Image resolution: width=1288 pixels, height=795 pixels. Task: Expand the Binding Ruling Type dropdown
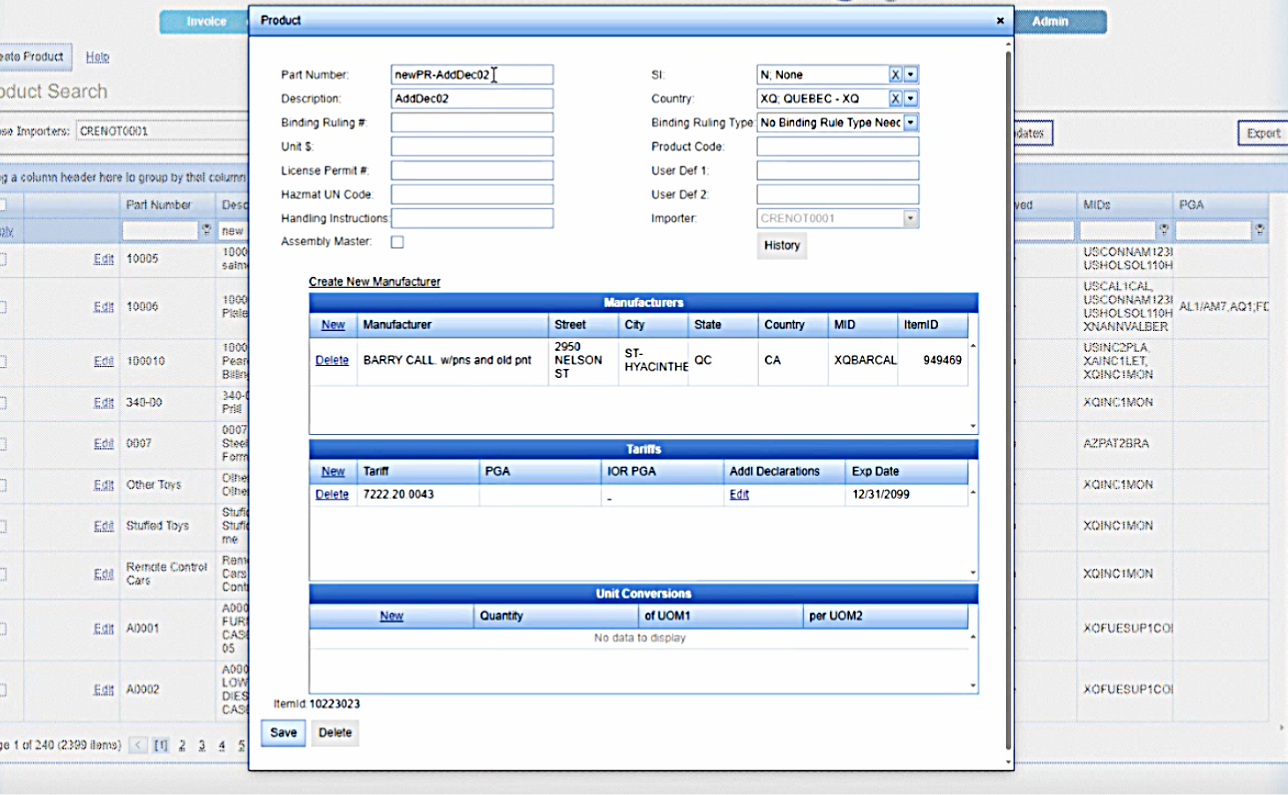[x=911, y=123]
